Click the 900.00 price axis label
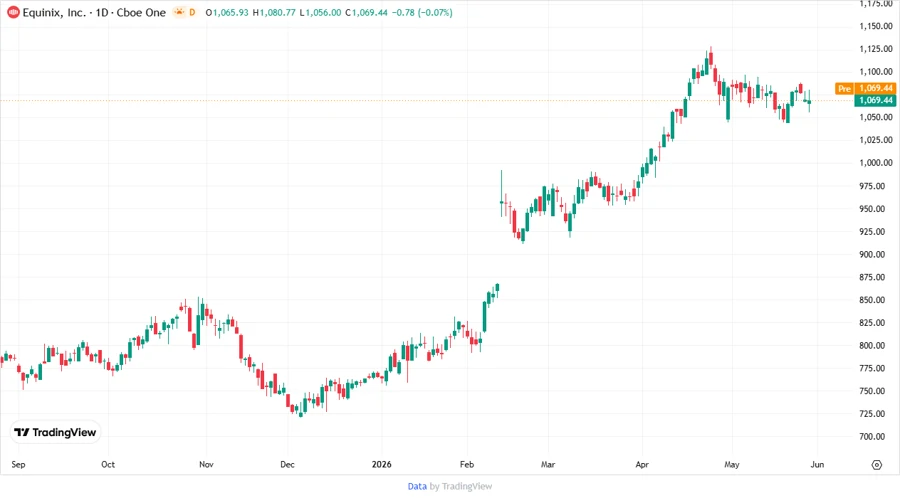Screen dimensions: 900x498 [x=872, y=254]
